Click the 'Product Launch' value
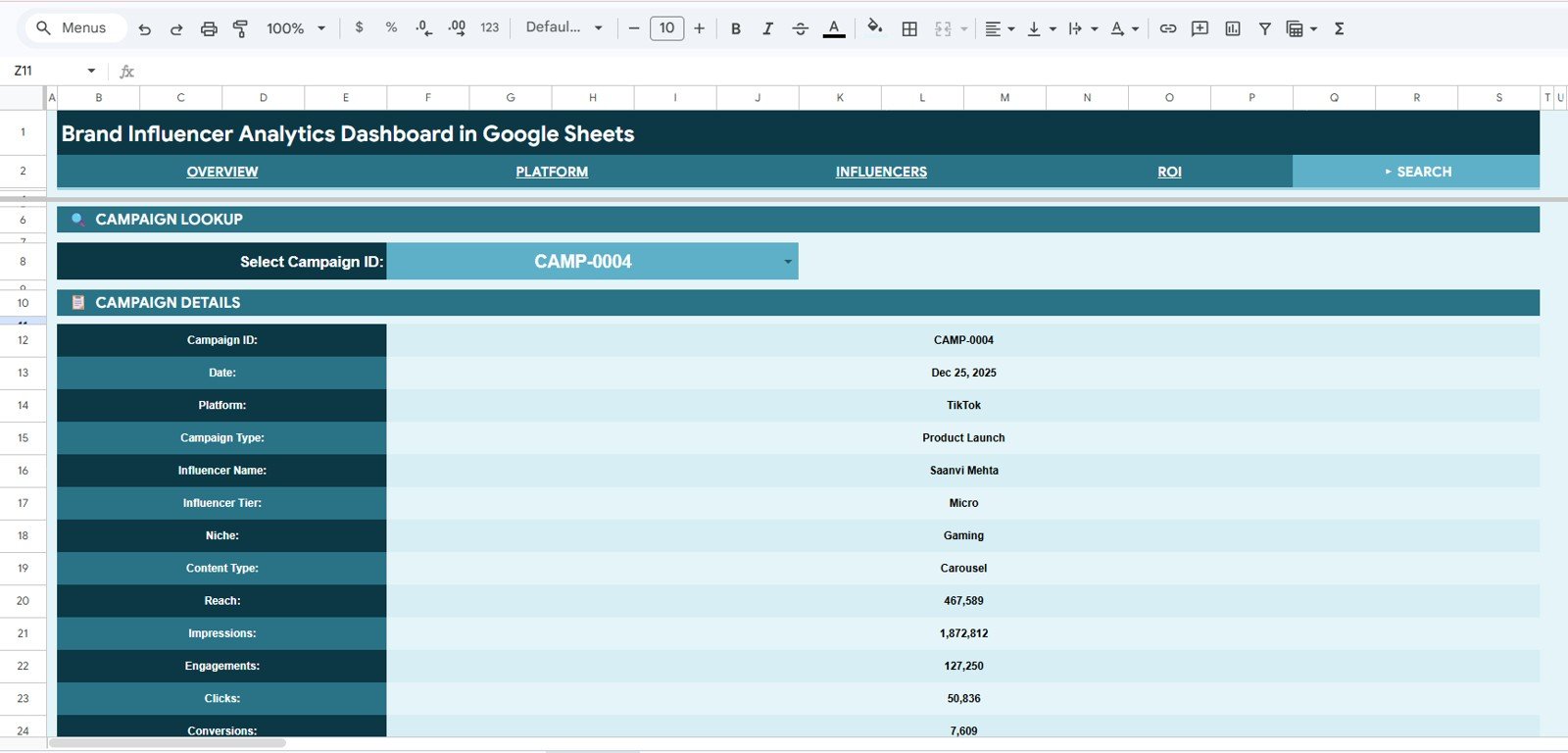Image resolution: width=1568 pixels, height=753 pixels. tap(963, 438)
